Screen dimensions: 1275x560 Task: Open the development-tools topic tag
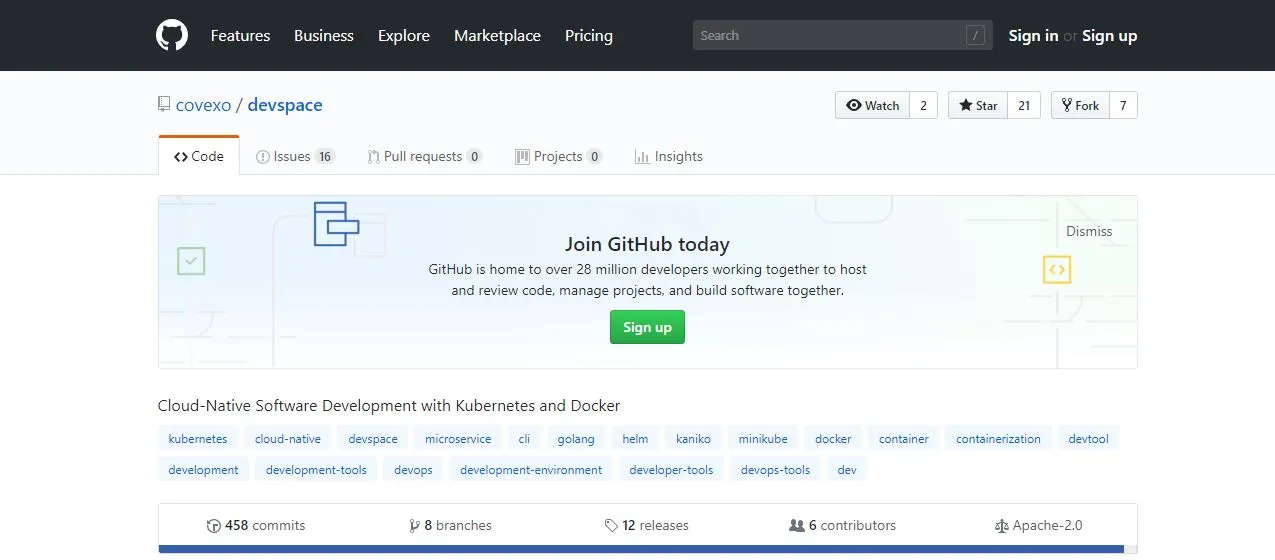316,469
